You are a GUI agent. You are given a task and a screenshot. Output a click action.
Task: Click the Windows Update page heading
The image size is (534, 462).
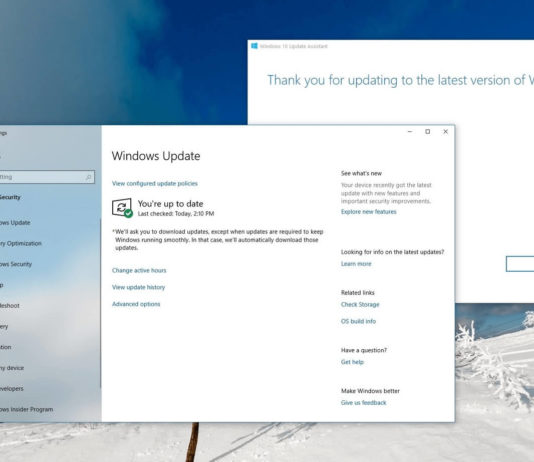coord(156,156)
